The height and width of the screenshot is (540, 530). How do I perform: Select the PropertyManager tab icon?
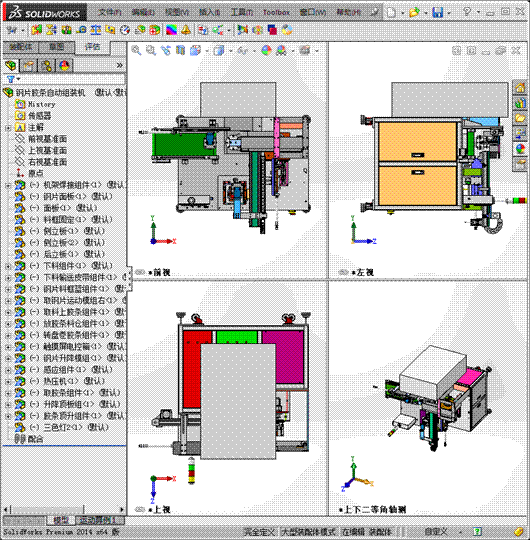click(28, 65)
